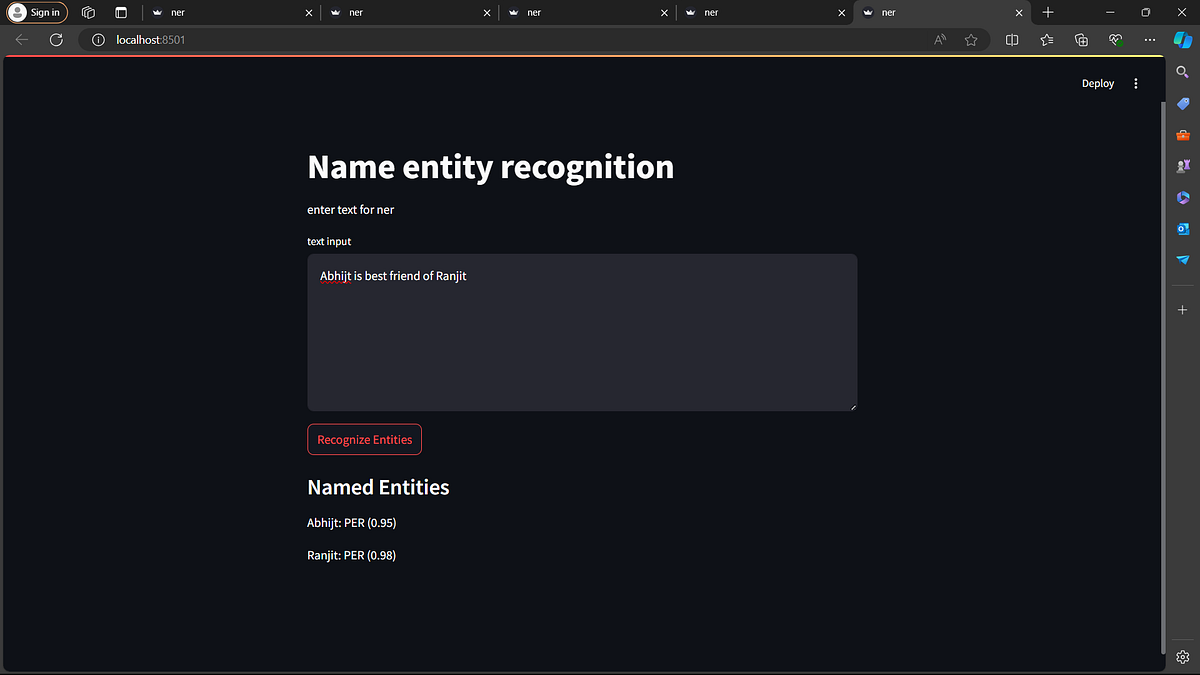Open Copilot from the toolbar
1200x675 pixels.
[x=1182, y=40]
